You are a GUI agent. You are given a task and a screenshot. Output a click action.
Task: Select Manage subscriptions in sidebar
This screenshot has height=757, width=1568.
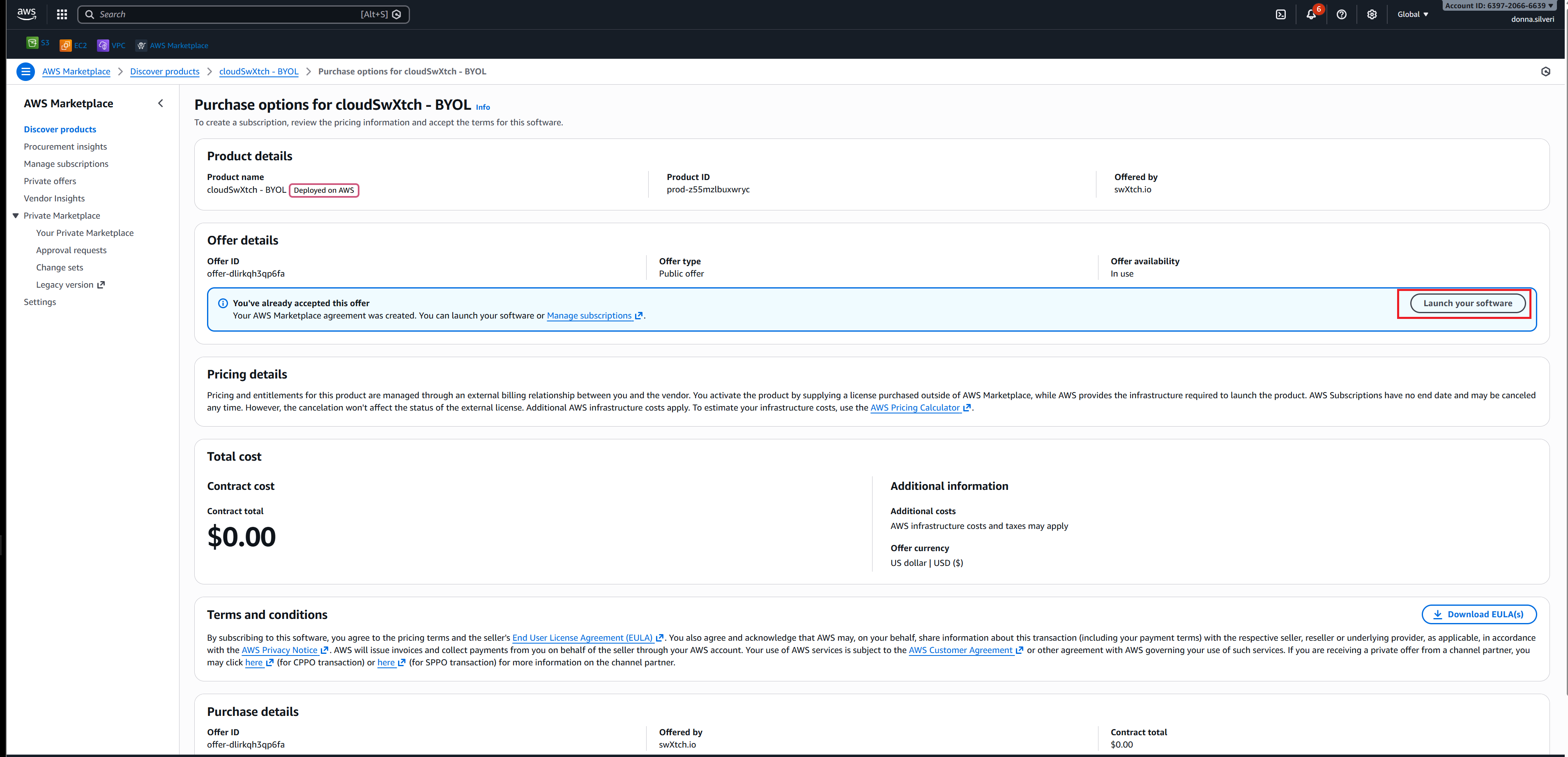[x=66, y=164]
